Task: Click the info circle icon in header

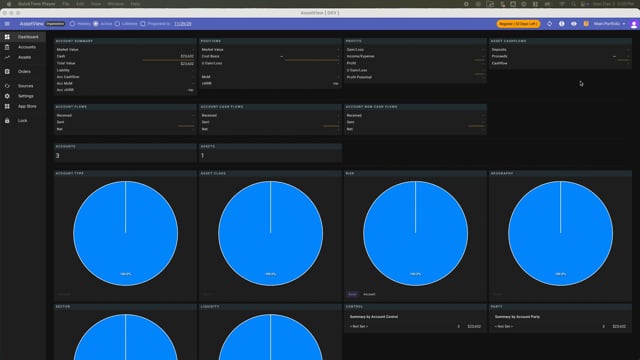Action: click(x=562, y=24)
